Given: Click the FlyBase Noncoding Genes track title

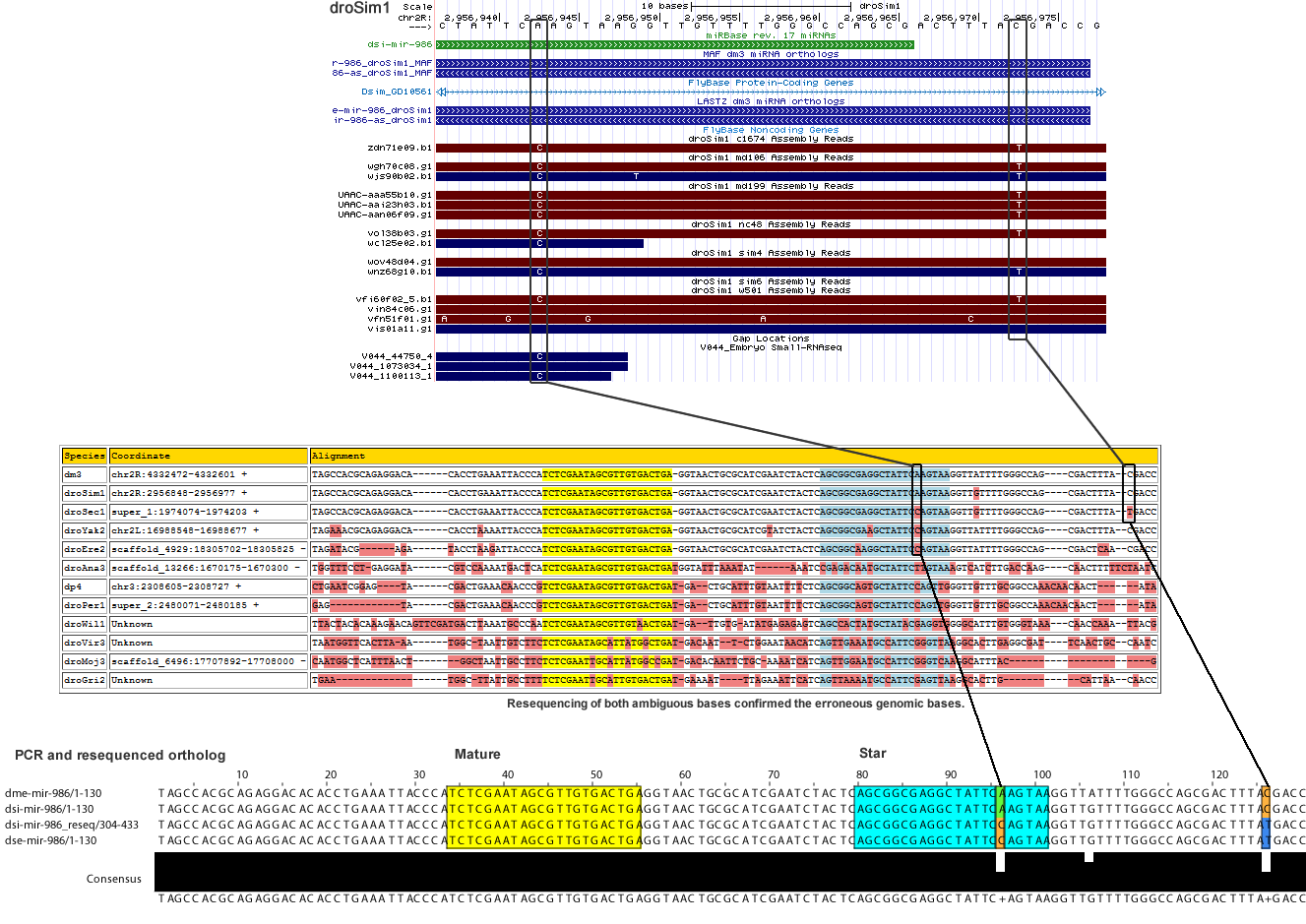Looking at the screenshot, I should pos(770,130).
